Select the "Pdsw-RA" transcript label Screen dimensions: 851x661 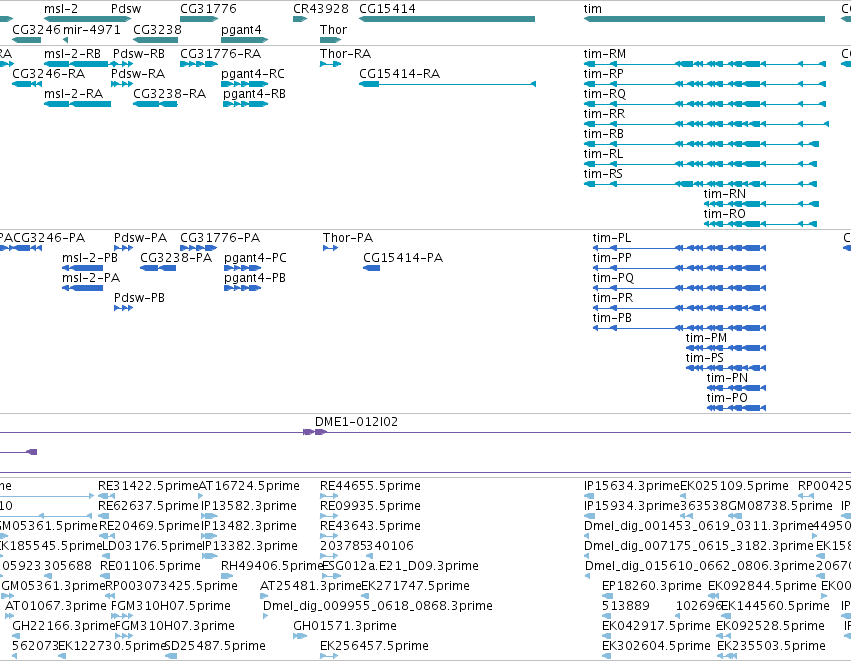[x=138, y=73]
